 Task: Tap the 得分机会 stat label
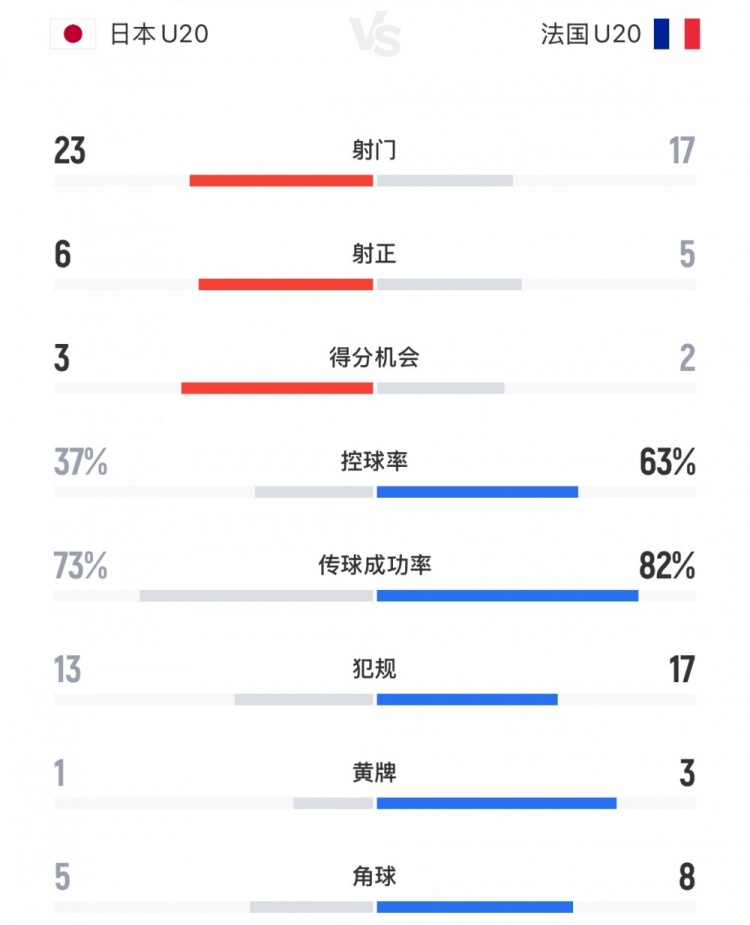point(375,358)
